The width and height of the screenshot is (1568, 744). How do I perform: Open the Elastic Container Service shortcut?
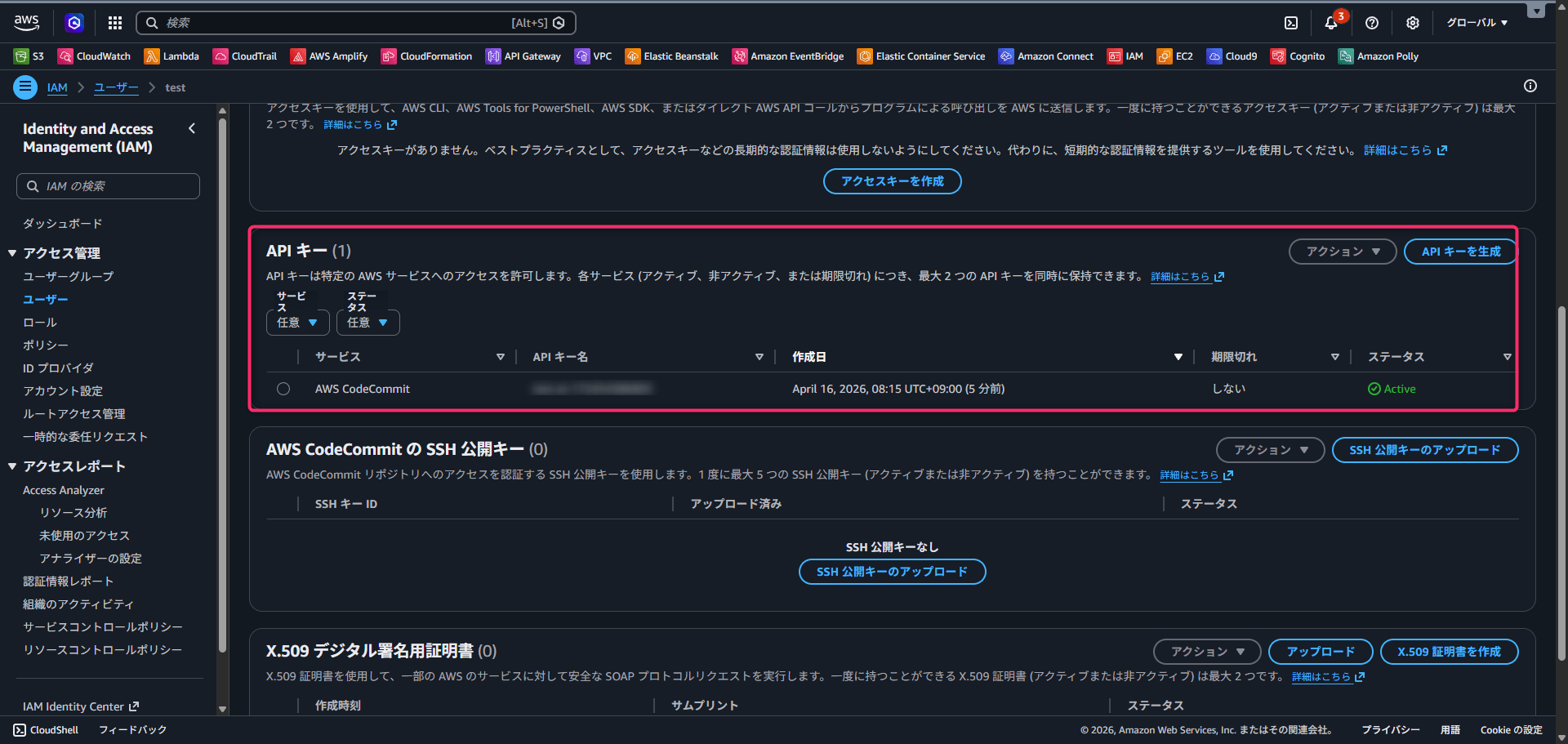pyautogui.click(x=921, y=56)
